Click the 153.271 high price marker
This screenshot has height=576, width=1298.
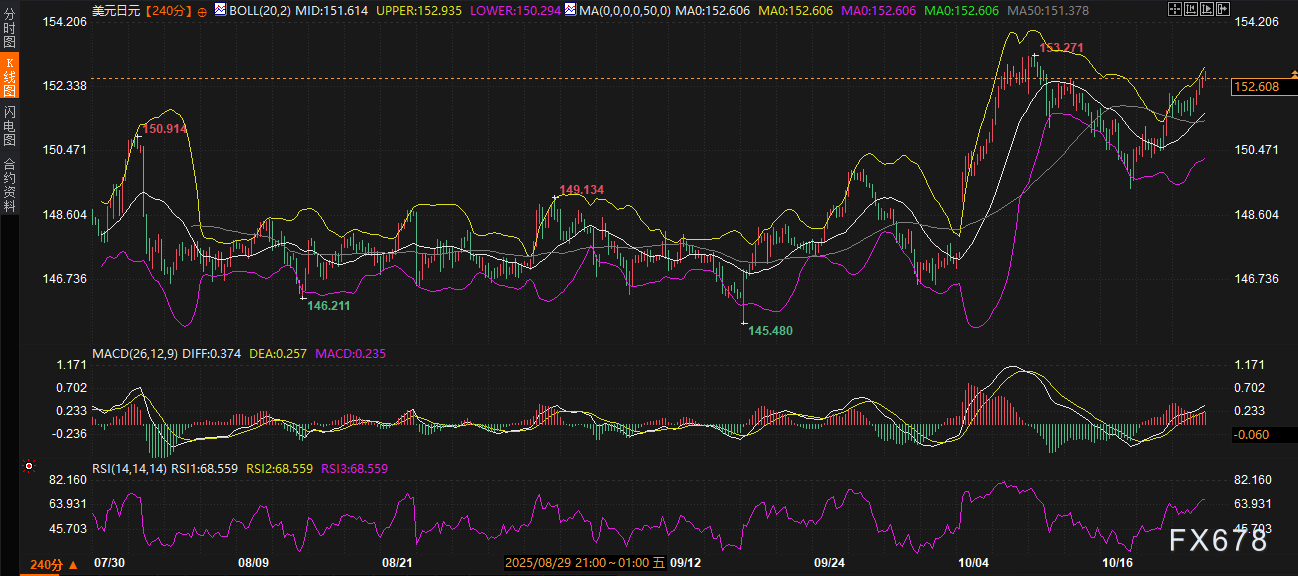pyautogui.click(x=1061, y=48)
